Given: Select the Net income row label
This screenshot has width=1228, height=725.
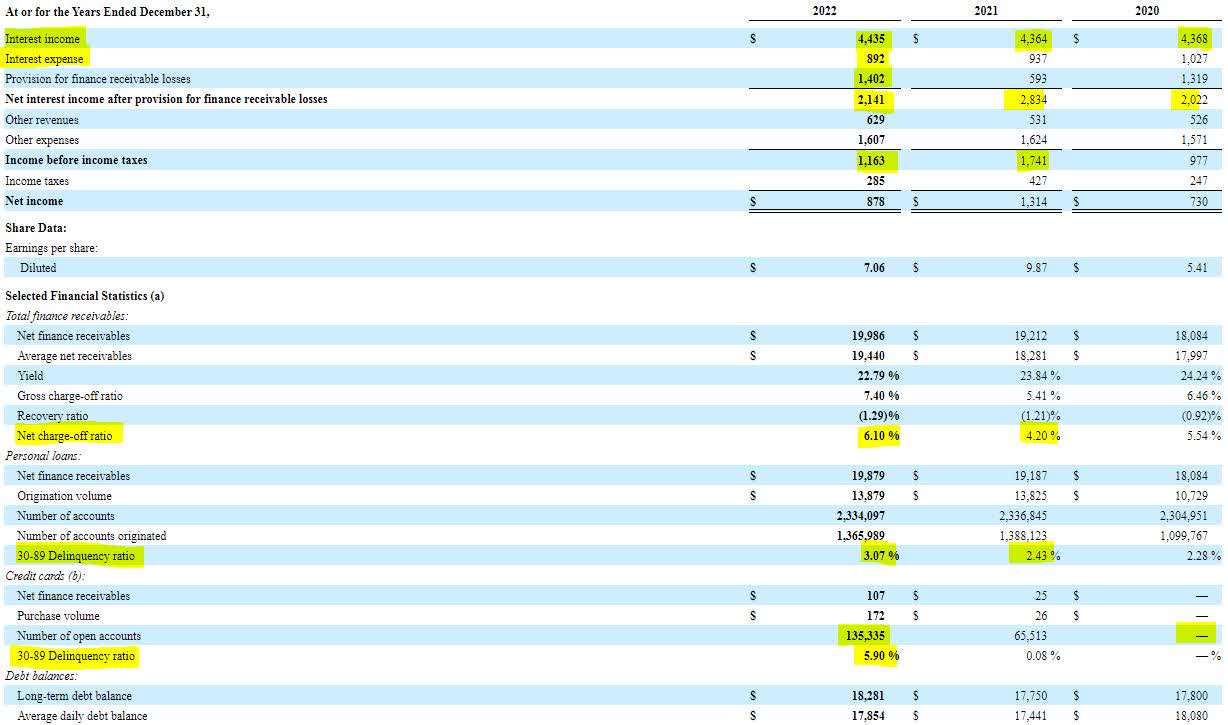Looking at the screenshot, I should point(33,200).
